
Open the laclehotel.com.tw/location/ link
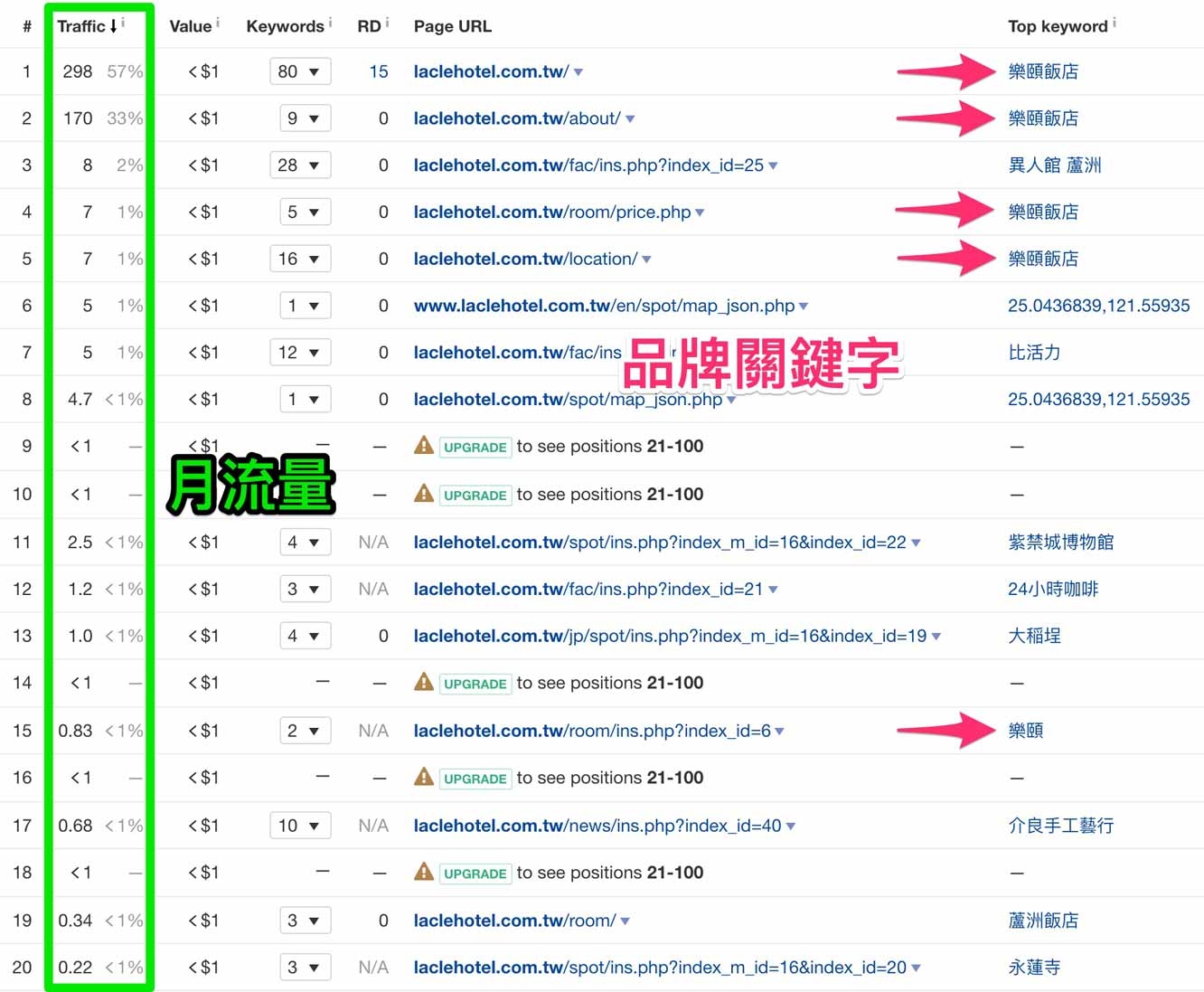(x=525, y=260)
